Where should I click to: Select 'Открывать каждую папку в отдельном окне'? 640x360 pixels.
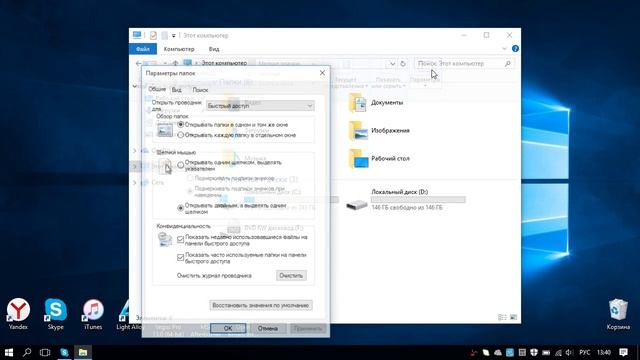(x=181, y=135)
